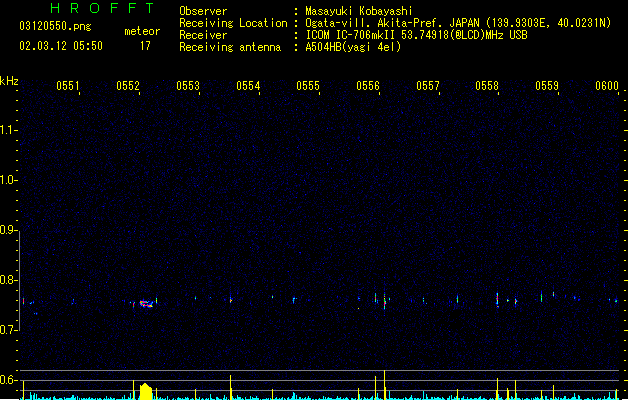Click the 0552 time marker
Image resolution: width=629 pixels, height=400 pixels.
128,86
